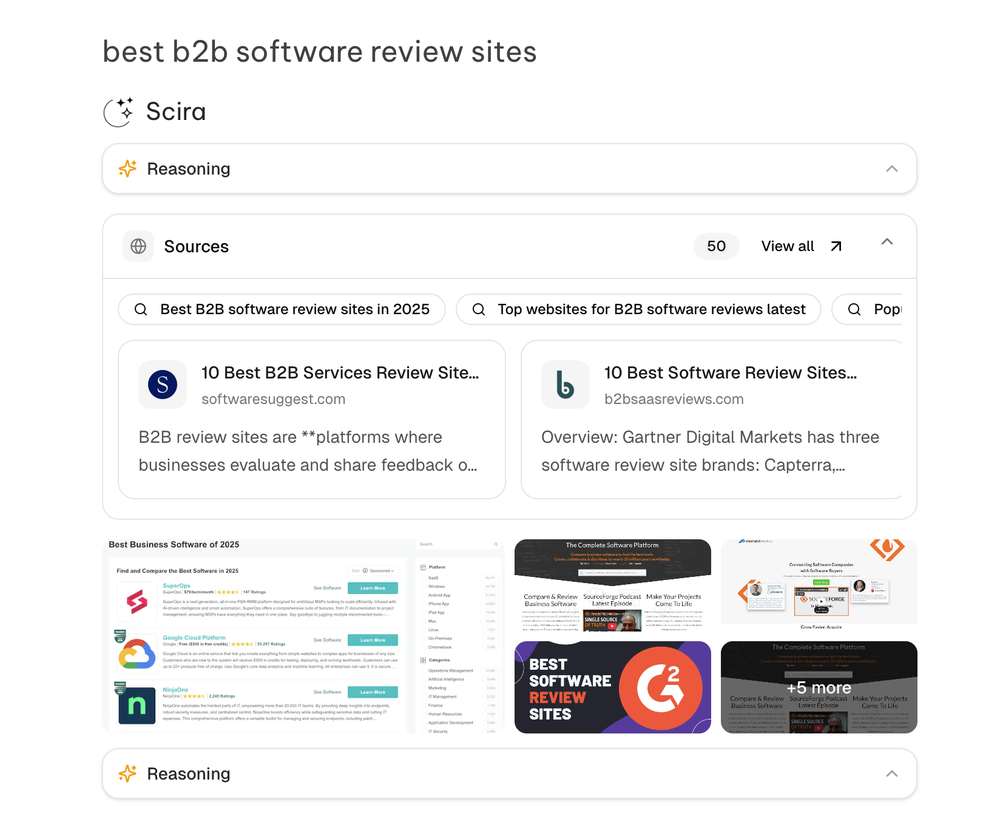Click the Sources section label
The width and height of the screenshot is (1000, 814).
(x=196, y=246)
